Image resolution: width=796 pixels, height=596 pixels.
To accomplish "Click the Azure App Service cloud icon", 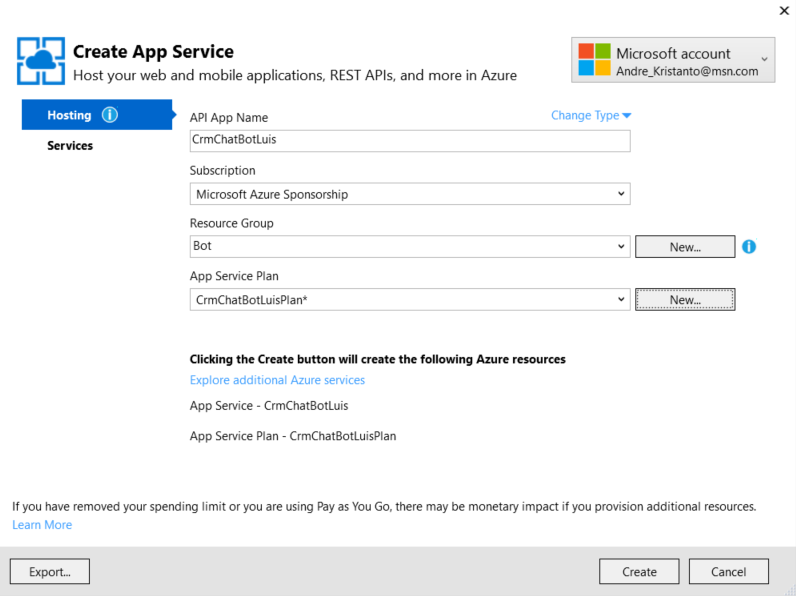I will 41,62.
